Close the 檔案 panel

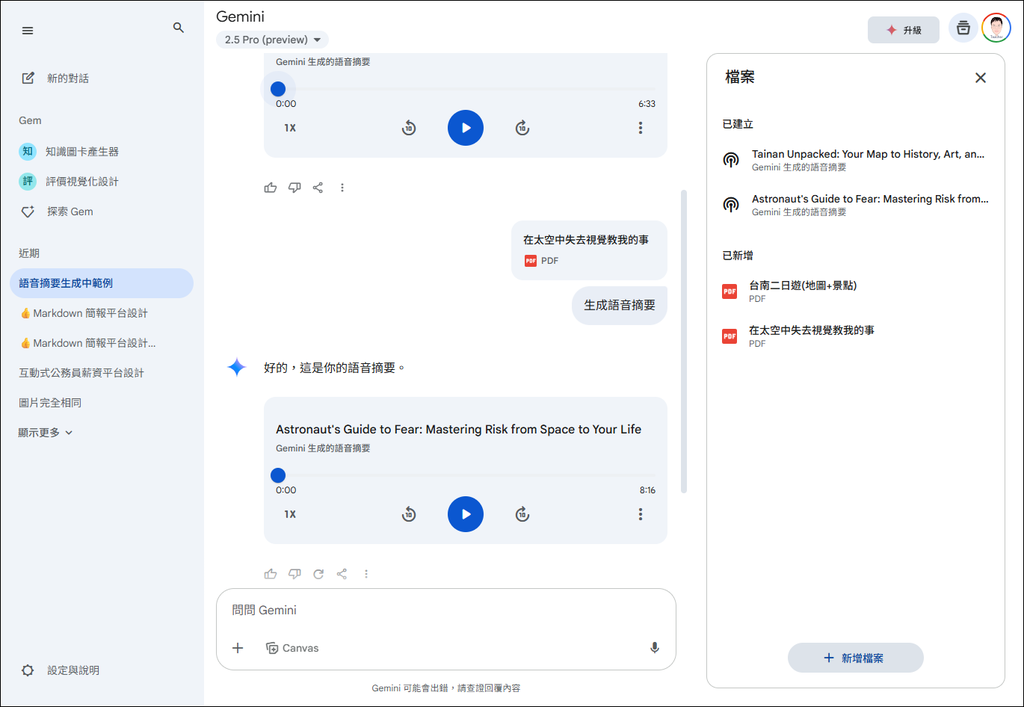point(980,78)
